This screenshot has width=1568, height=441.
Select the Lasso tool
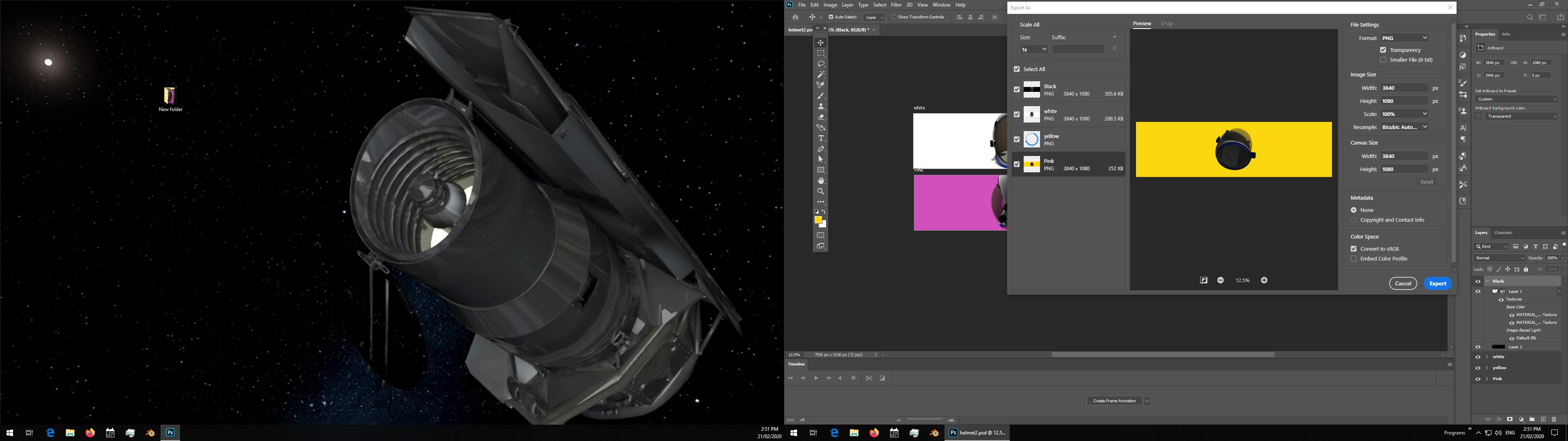(820, 64)
